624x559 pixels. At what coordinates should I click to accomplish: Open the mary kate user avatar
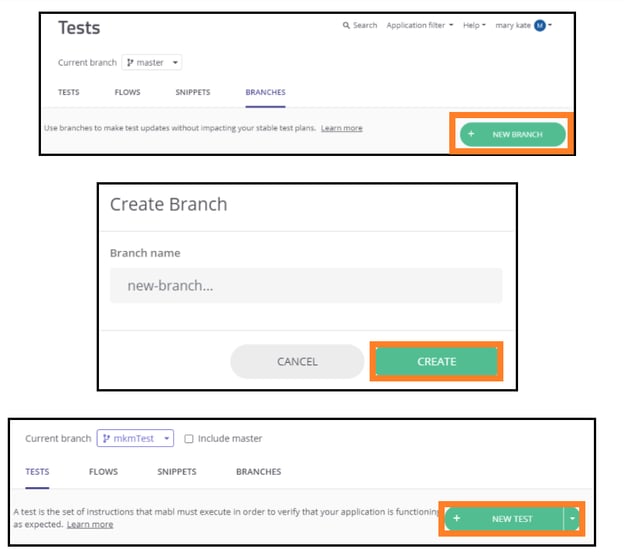(x=540, y=25)
